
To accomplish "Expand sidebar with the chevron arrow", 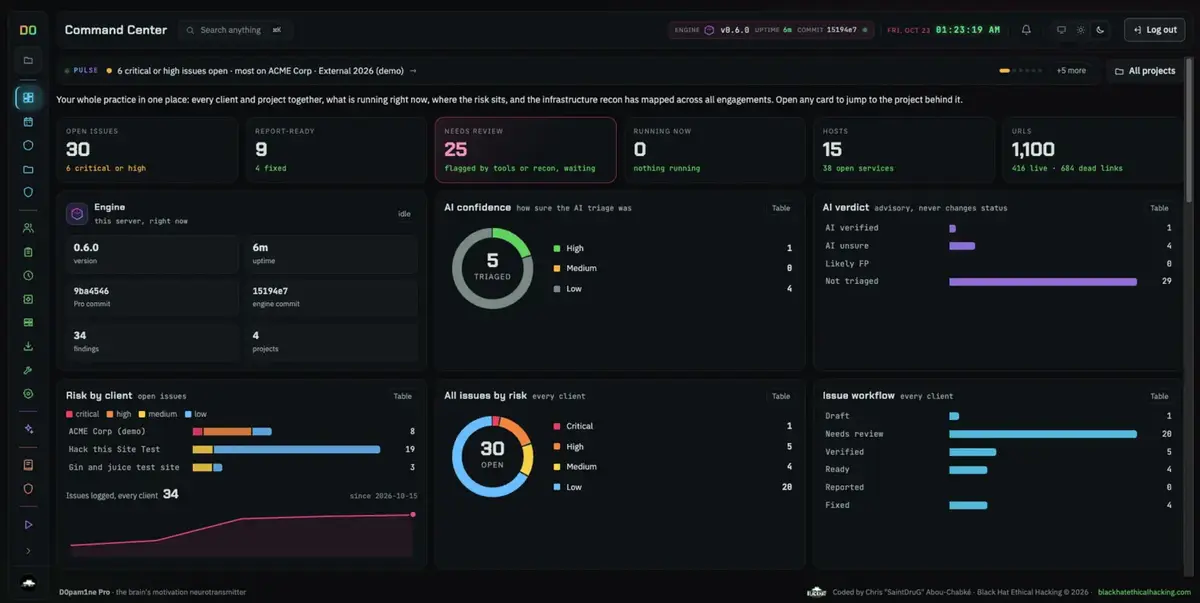I will [x=28, y=551].
